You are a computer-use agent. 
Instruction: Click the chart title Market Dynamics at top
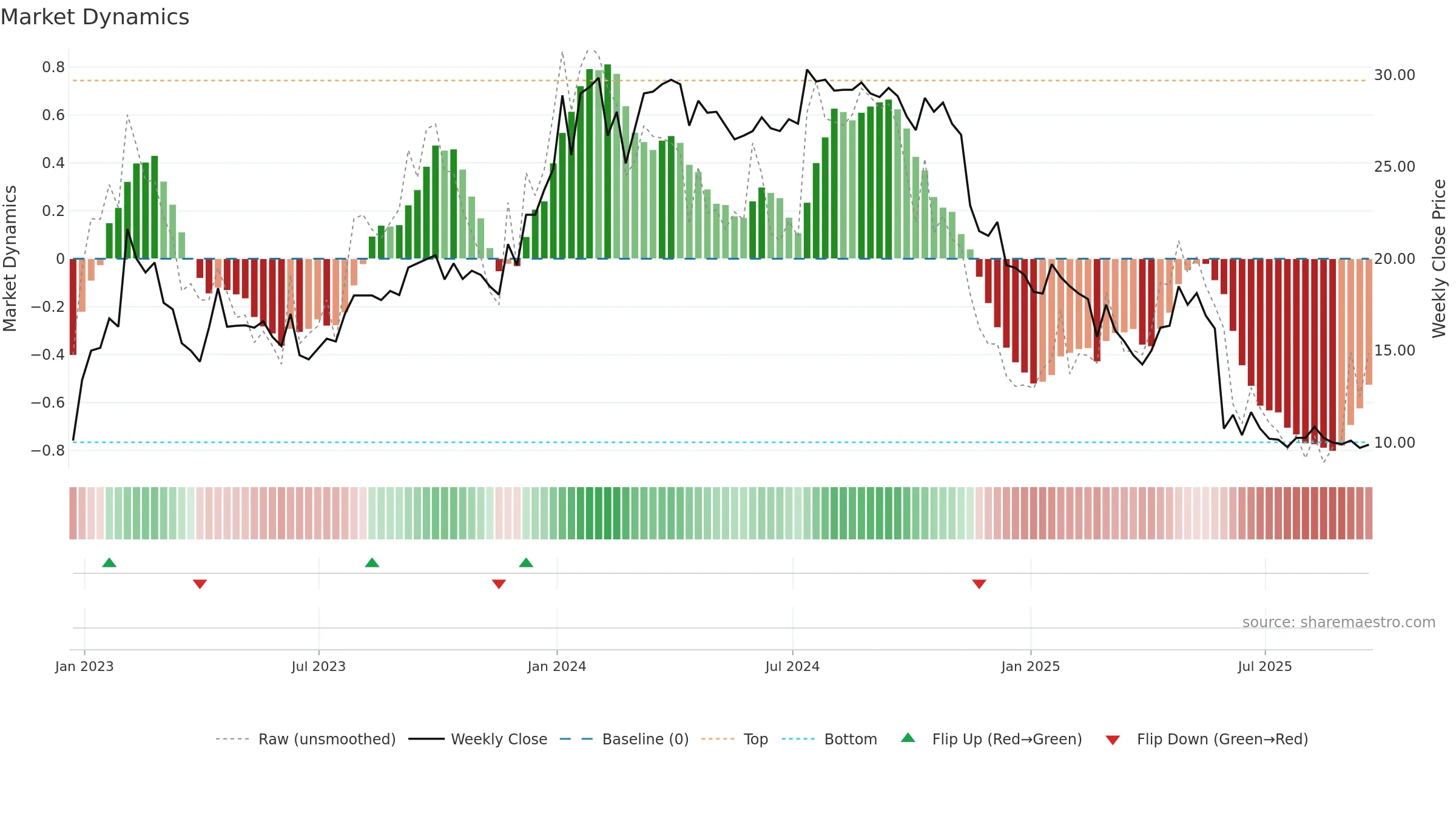[x=95, y=17]
